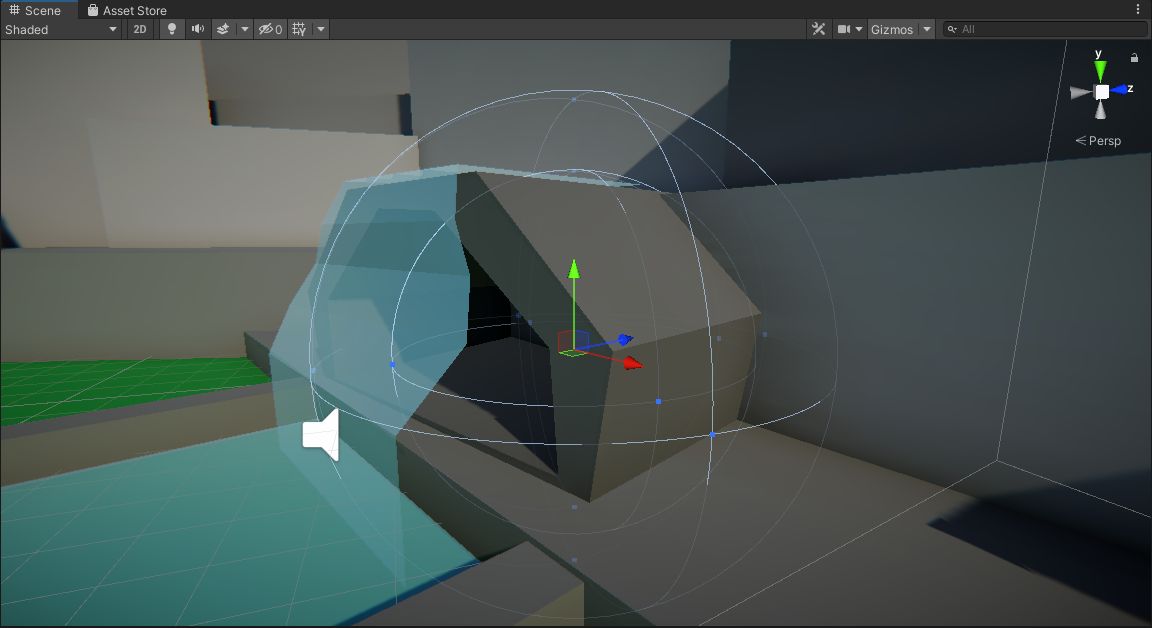Toggle hidden objects visibility counter
Viewport: 1152px width, 628px height.
point(270,29)
